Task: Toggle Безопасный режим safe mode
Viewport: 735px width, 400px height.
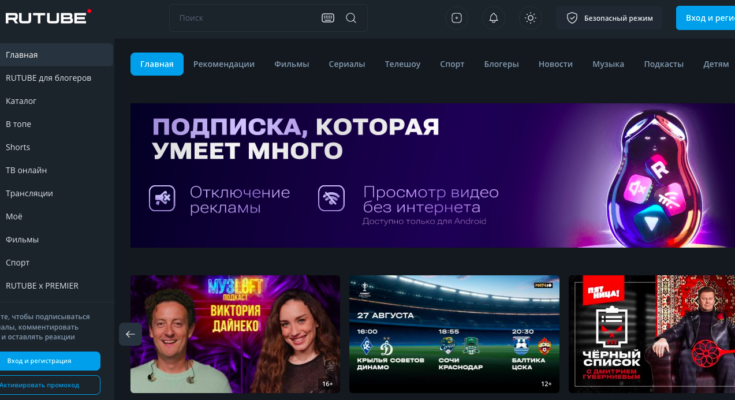Action: pos(609,18)
